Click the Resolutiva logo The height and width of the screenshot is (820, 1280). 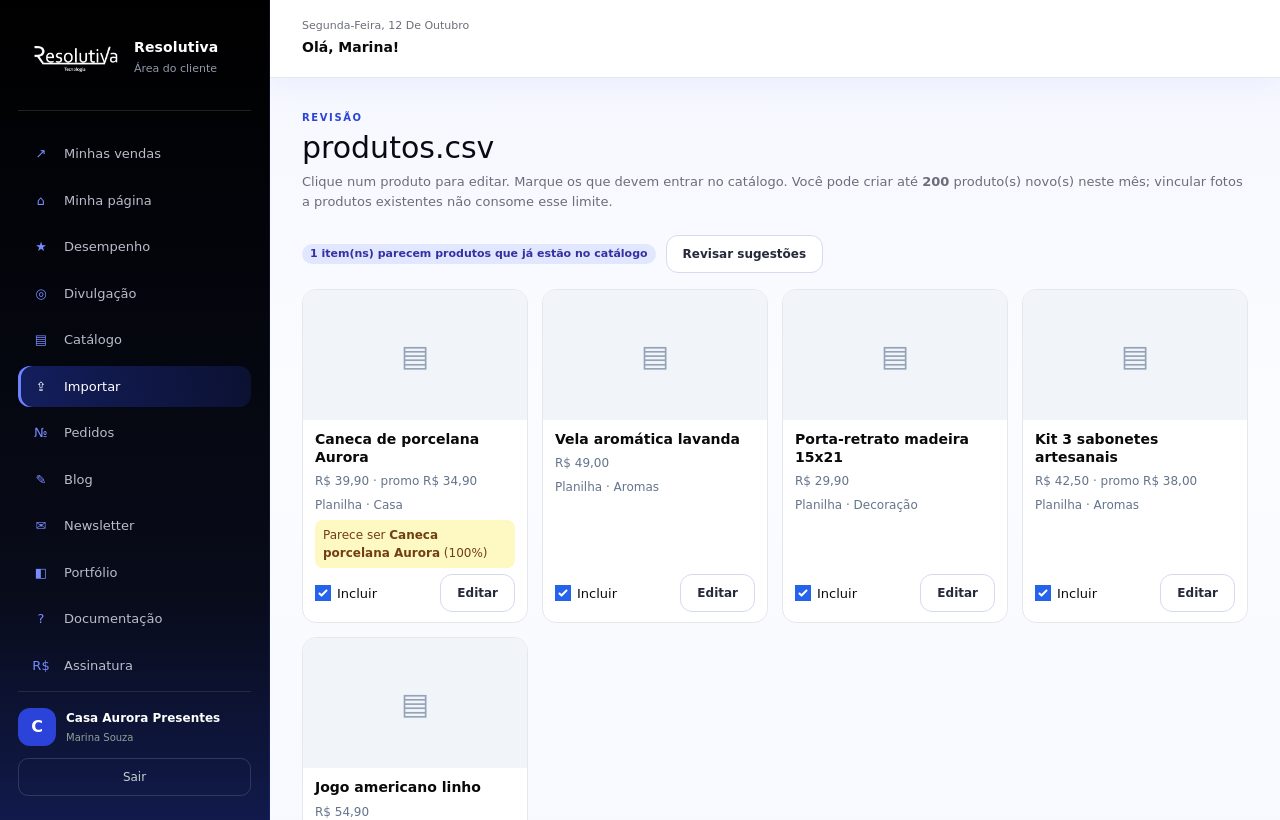click(76, 57)
